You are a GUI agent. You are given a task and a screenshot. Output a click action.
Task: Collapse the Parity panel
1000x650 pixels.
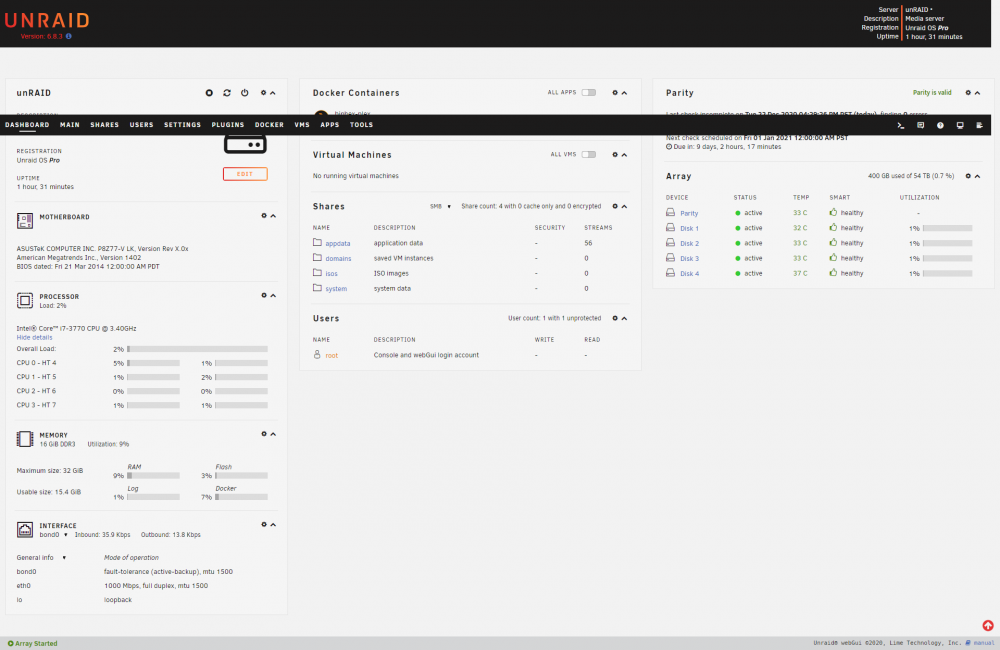[x=977, y=93]
